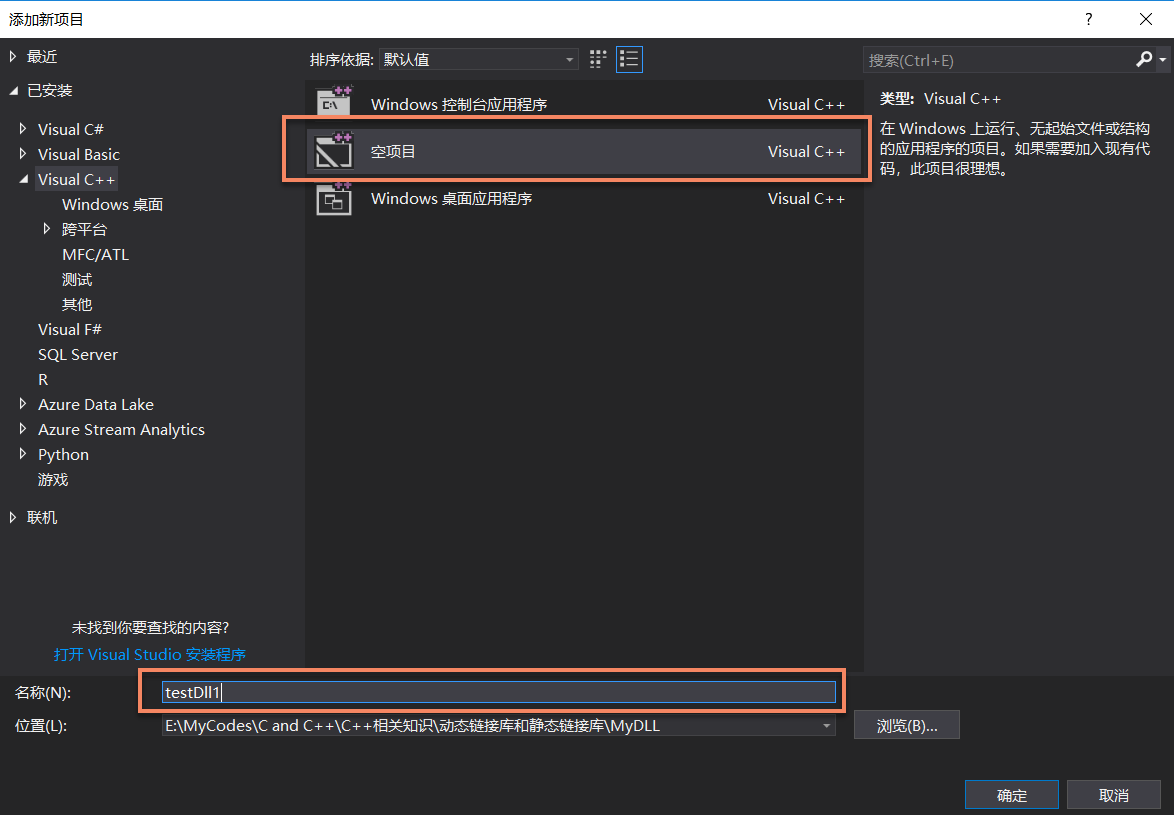Viewport: 1174px width, 815px height.
Task: Select 其他 category
Action: point(77,304)
